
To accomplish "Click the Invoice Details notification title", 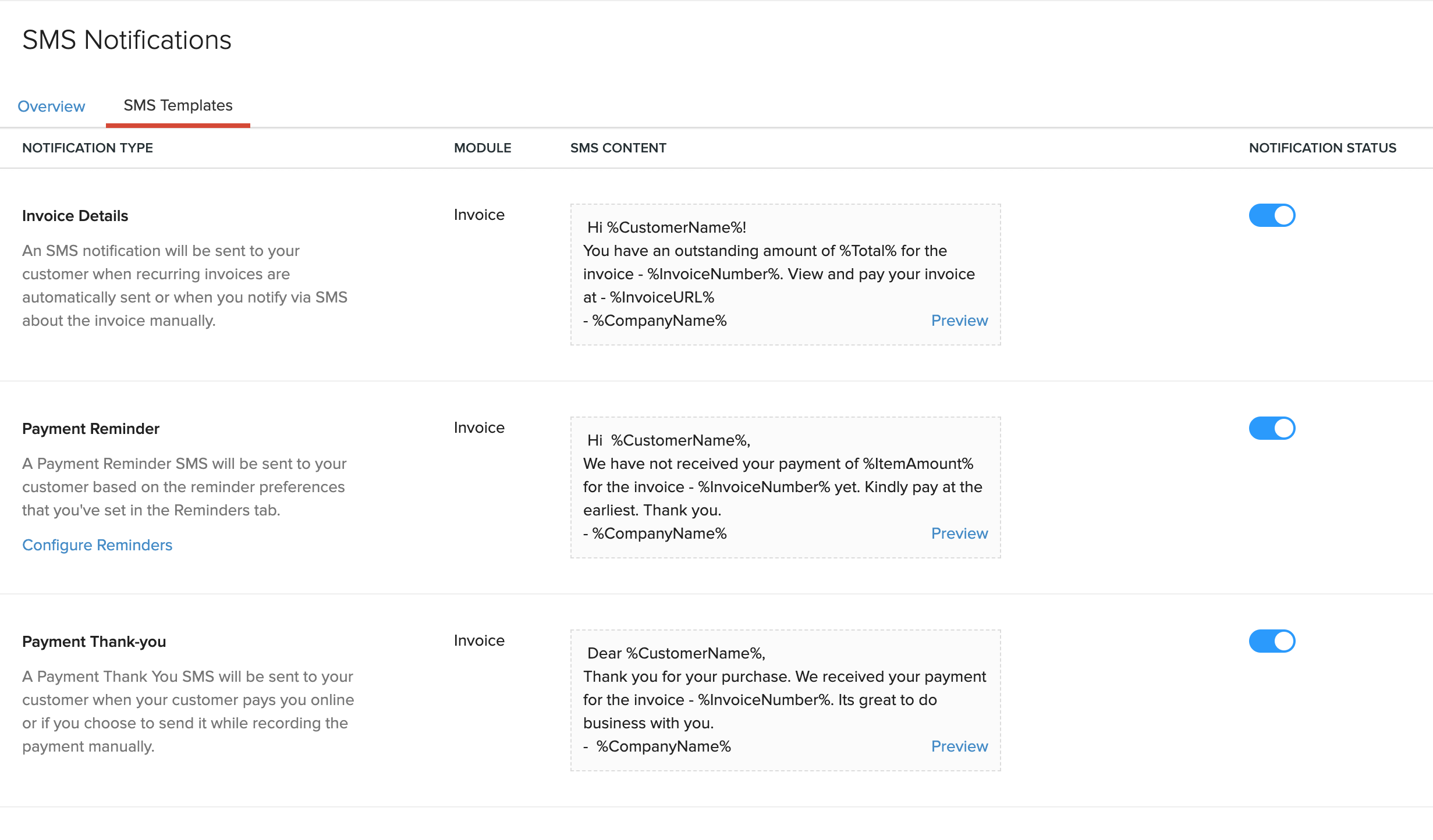I will pos(75,216).
